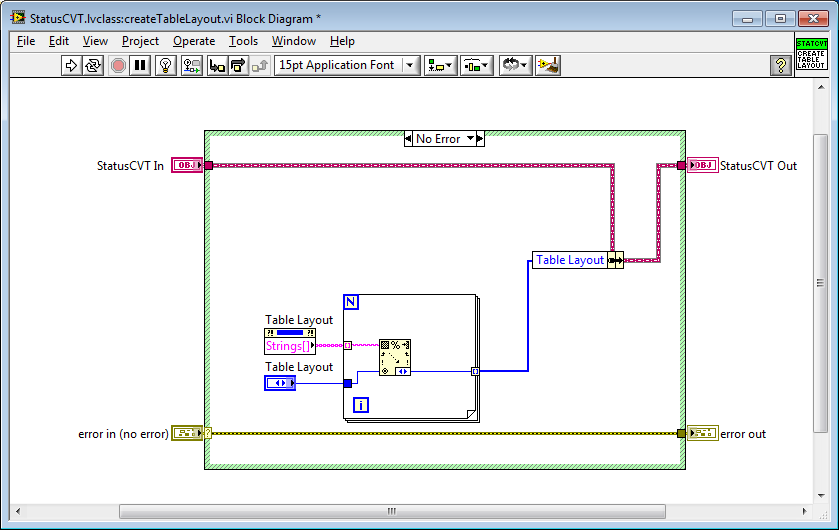
Task: Click the Run arrow button
Action: 71,65
